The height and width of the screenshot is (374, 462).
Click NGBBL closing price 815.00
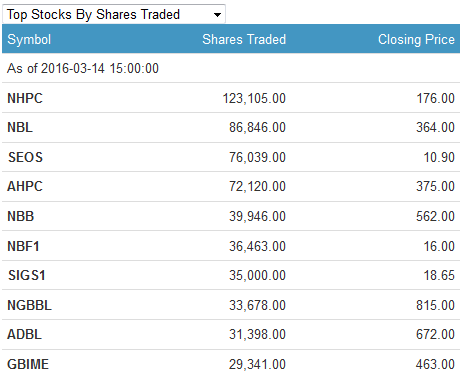[435, 305]
